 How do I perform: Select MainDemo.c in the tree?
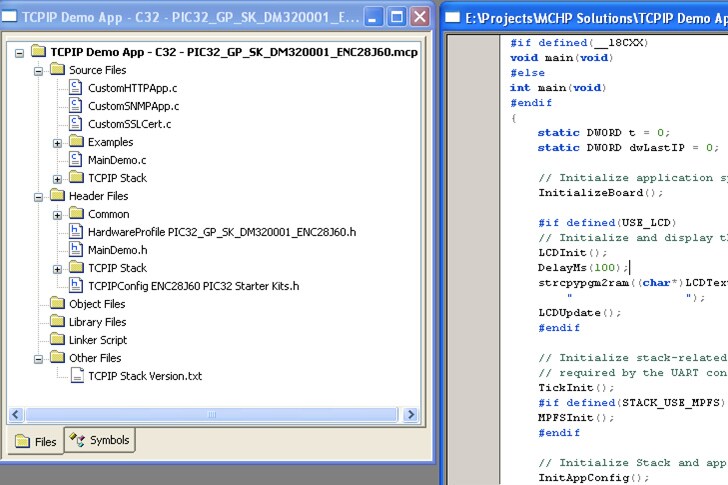coord(117,160)
